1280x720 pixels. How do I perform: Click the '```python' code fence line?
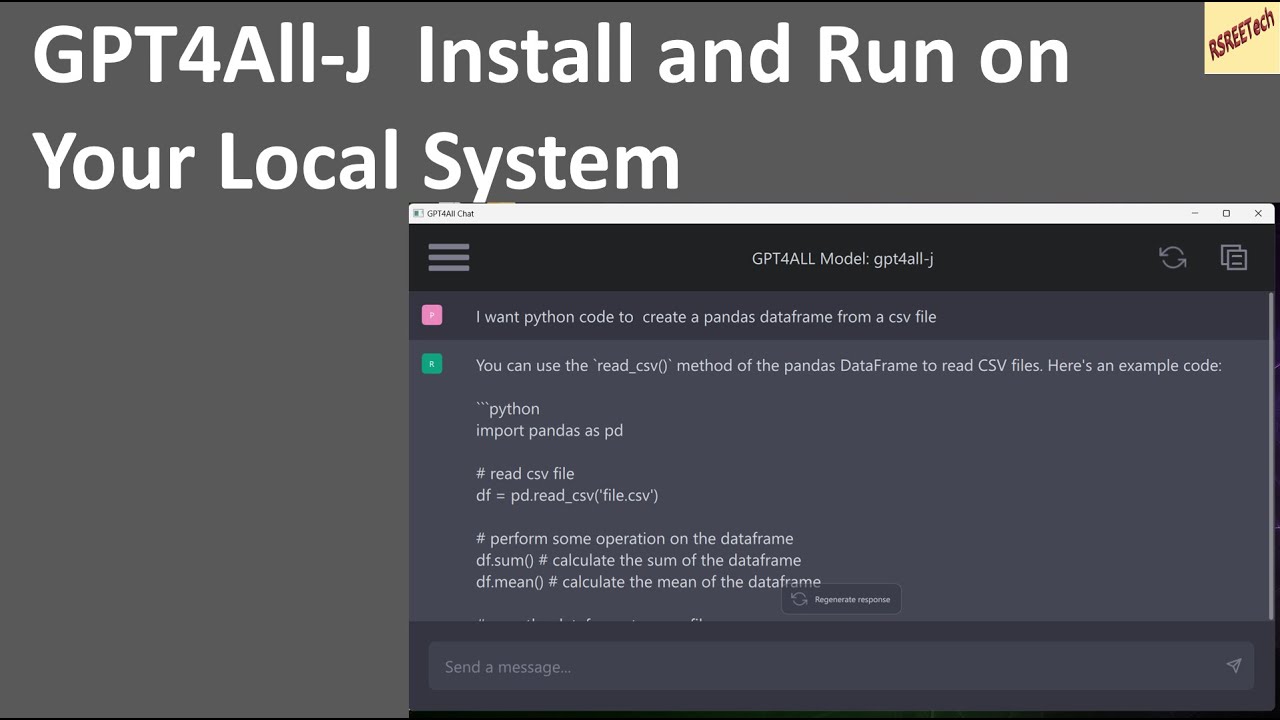click(508, 408)
